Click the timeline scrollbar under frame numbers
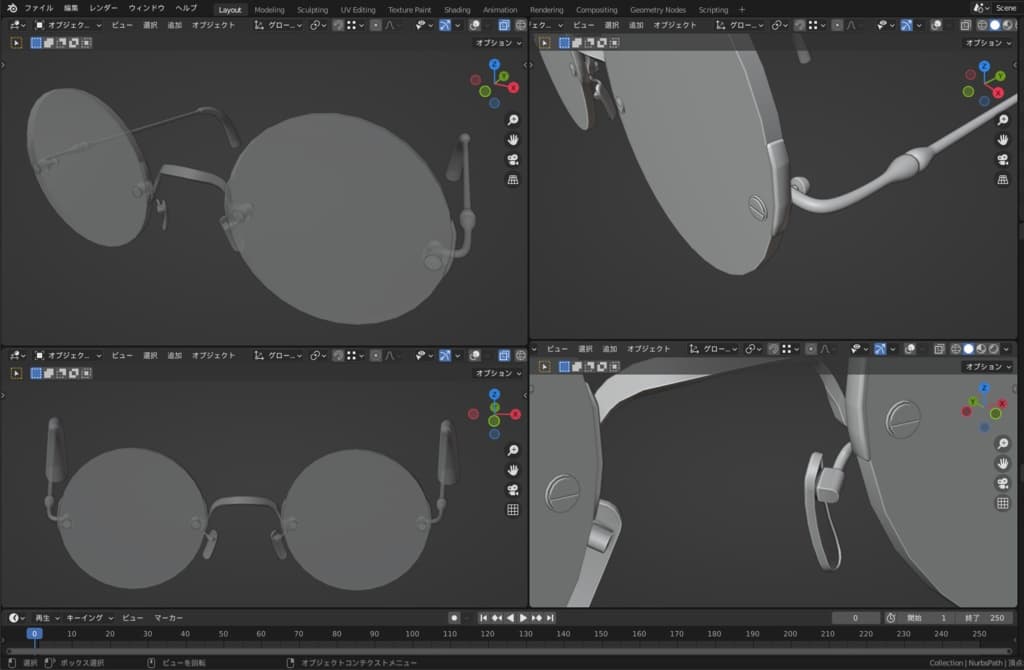1024x670 pixels. [500, 650]
